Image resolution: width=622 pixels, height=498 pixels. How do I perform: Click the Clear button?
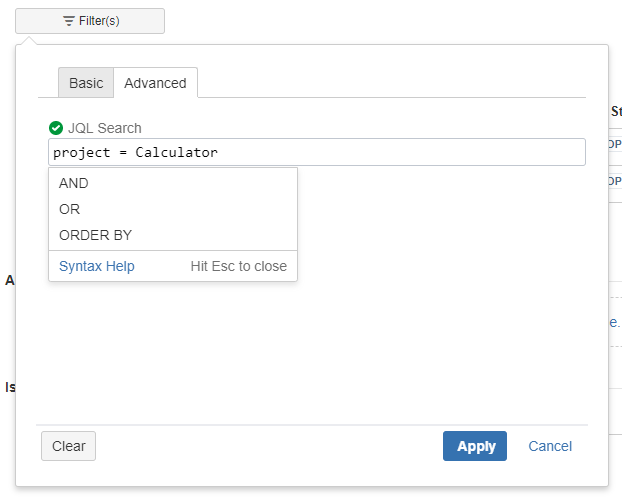click(x=69, y=446)
